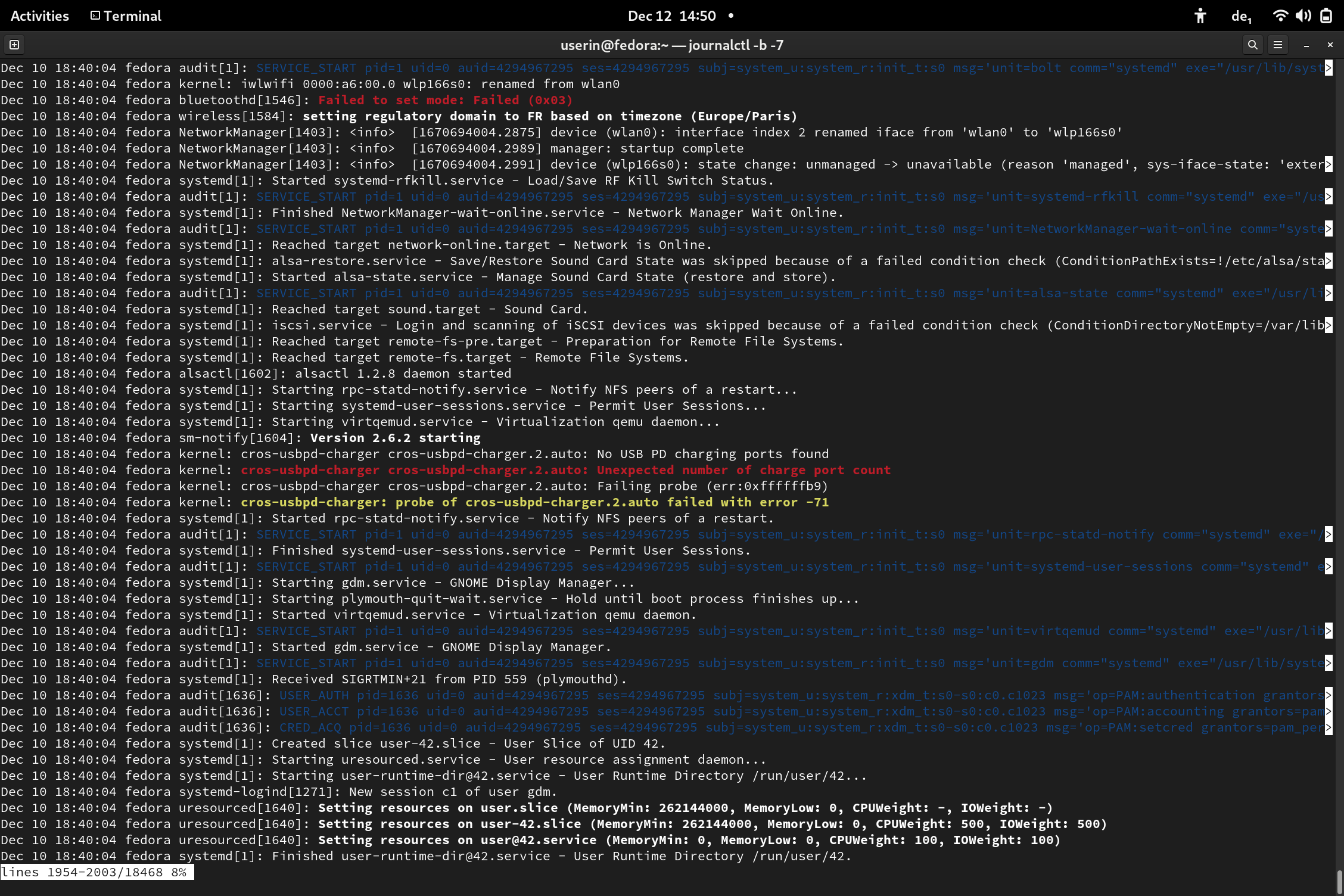Open the Terminal application menu
The width and height of the screenshot is (1344, 896).
coord(132,16)
